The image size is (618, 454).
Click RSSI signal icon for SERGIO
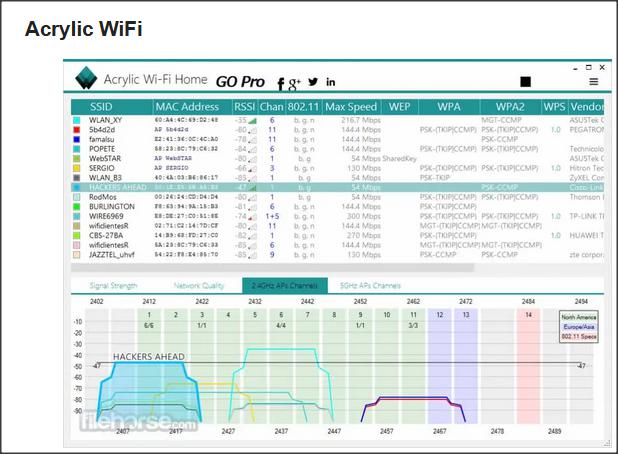(252, 169)
